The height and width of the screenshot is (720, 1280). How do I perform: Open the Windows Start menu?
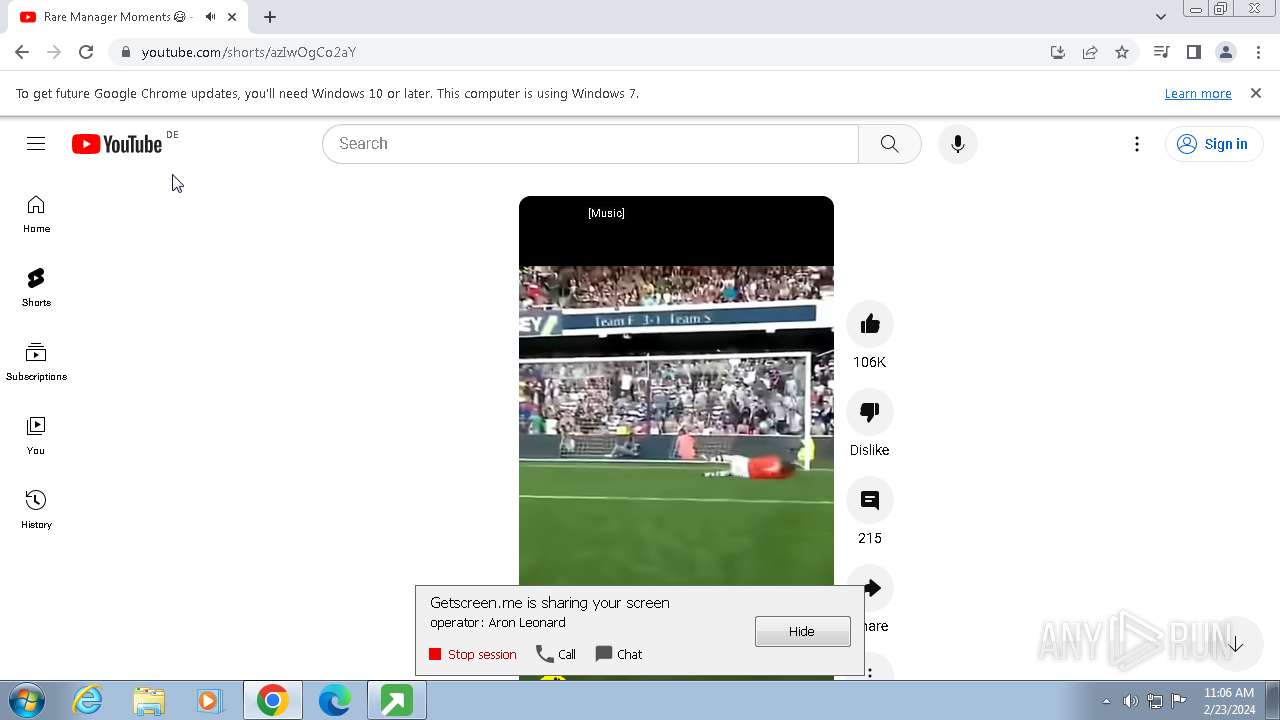click(x=27, y=701)
